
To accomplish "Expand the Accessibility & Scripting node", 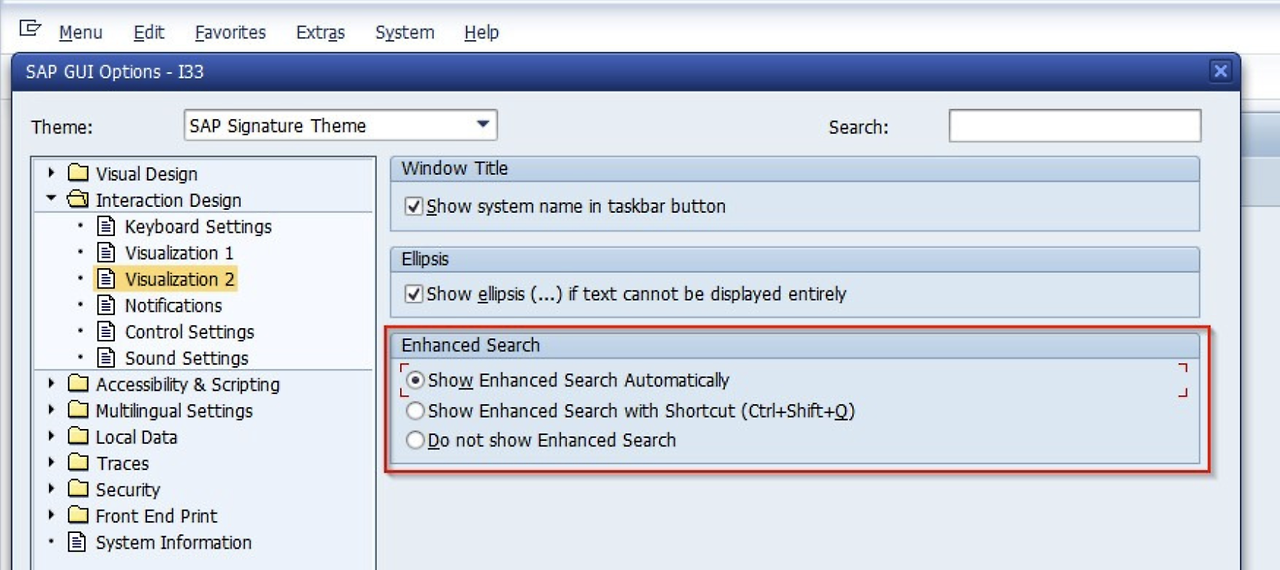I will (52, 384).
